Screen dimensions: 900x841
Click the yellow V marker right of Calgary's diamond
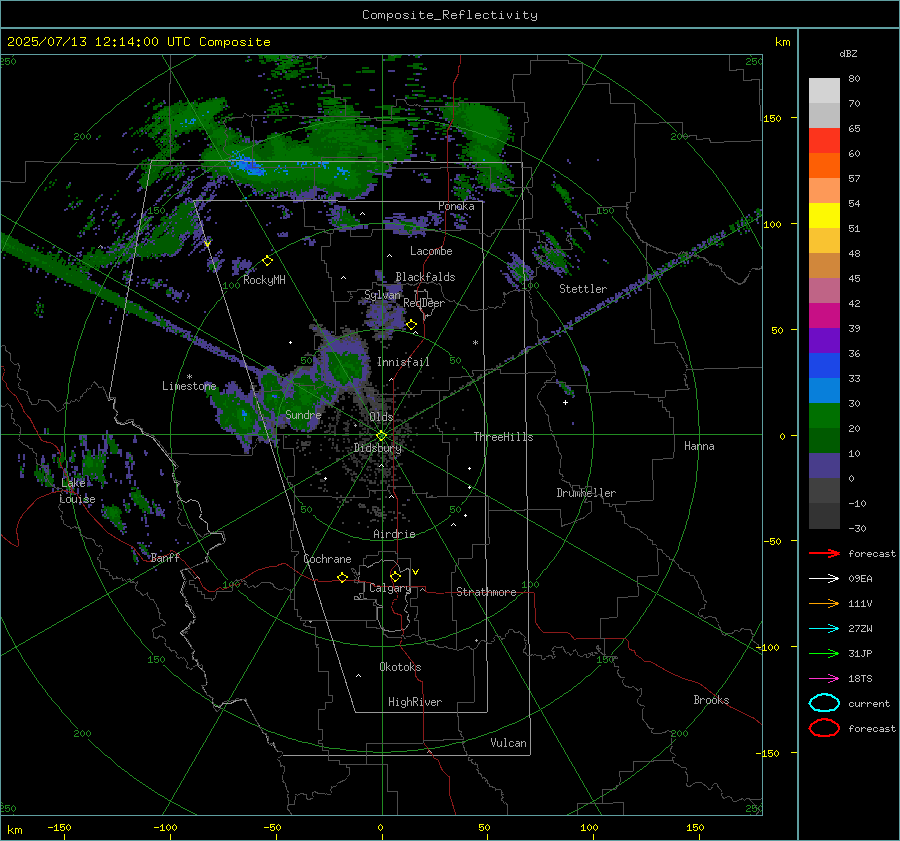(x=416, y=572)
